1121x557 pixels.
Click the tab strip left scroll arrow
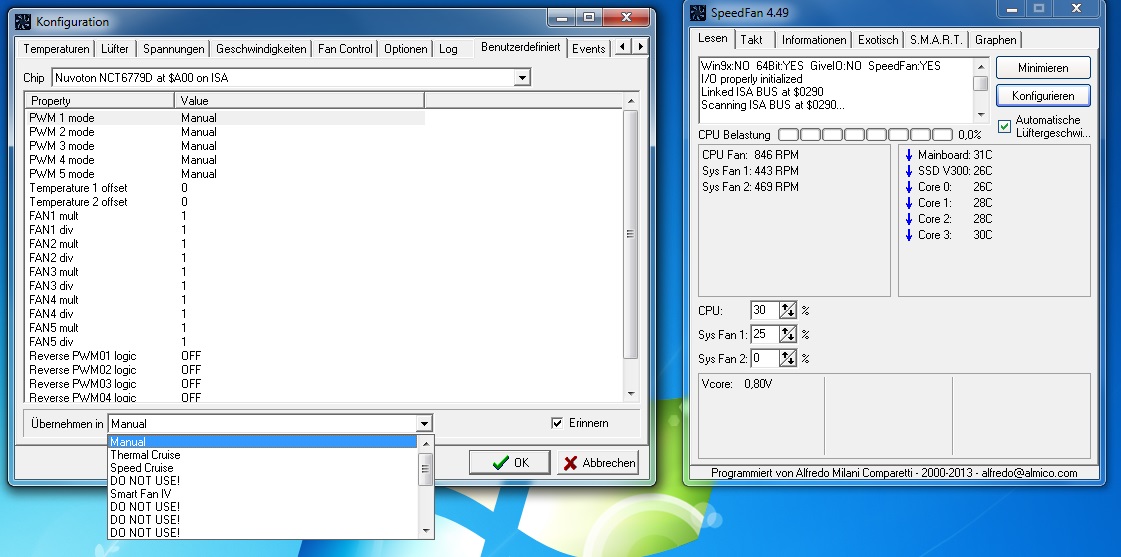click(623, 46)
